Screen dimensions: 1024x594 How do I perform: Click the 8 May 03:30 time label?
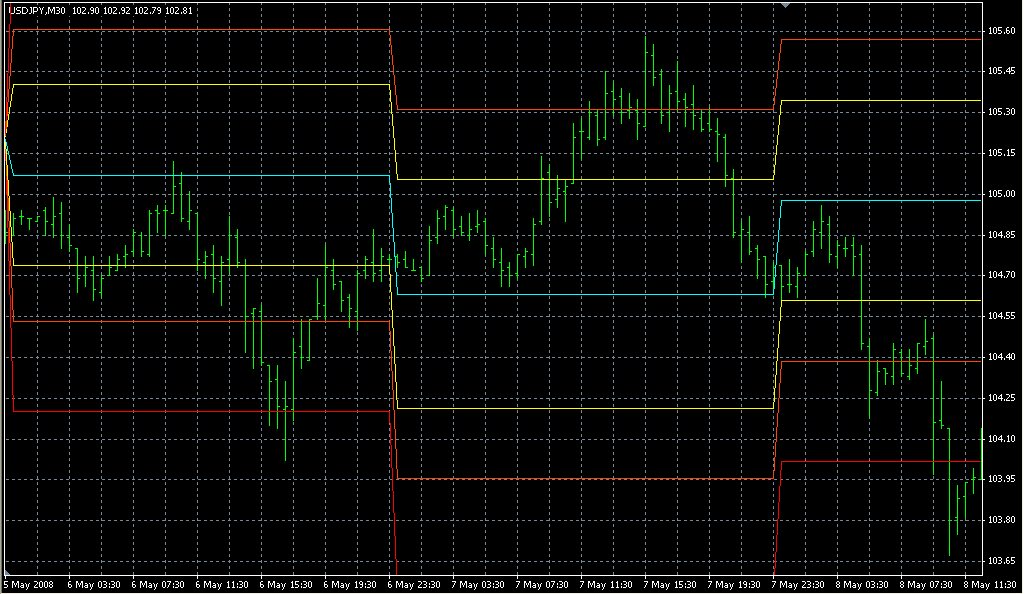click(x=862, y=585)
